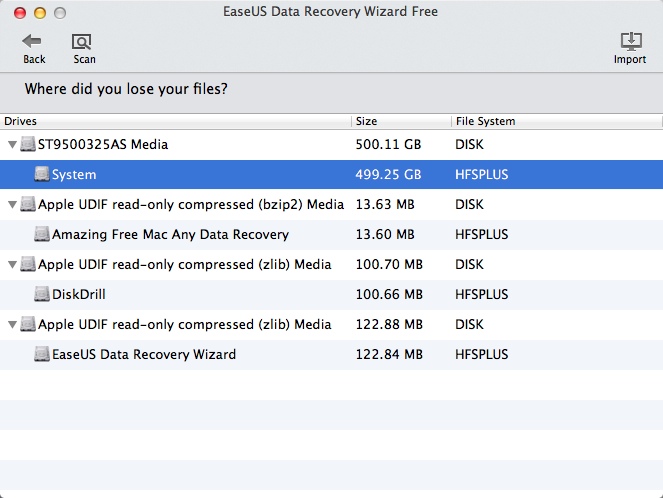Collapse the bzip2 compressed Media disclosure triangle
The height and width of the screenshot is (498, 663).
tap(12, 204)
